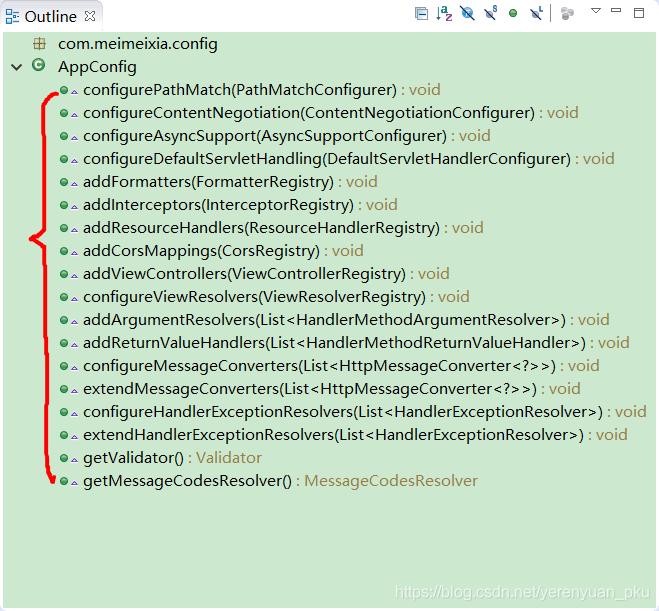Click the MessageCodesResolver return type text
This screenshot has width=659, height=611.
point(391,481)
